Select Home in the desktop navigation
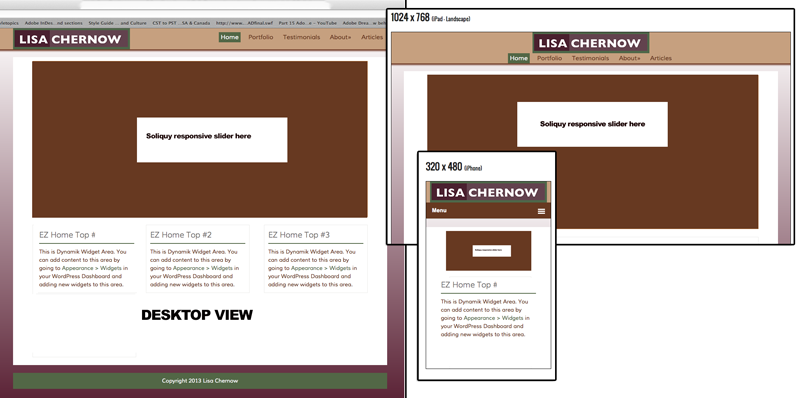800x398 pixels. pos(230,37)
